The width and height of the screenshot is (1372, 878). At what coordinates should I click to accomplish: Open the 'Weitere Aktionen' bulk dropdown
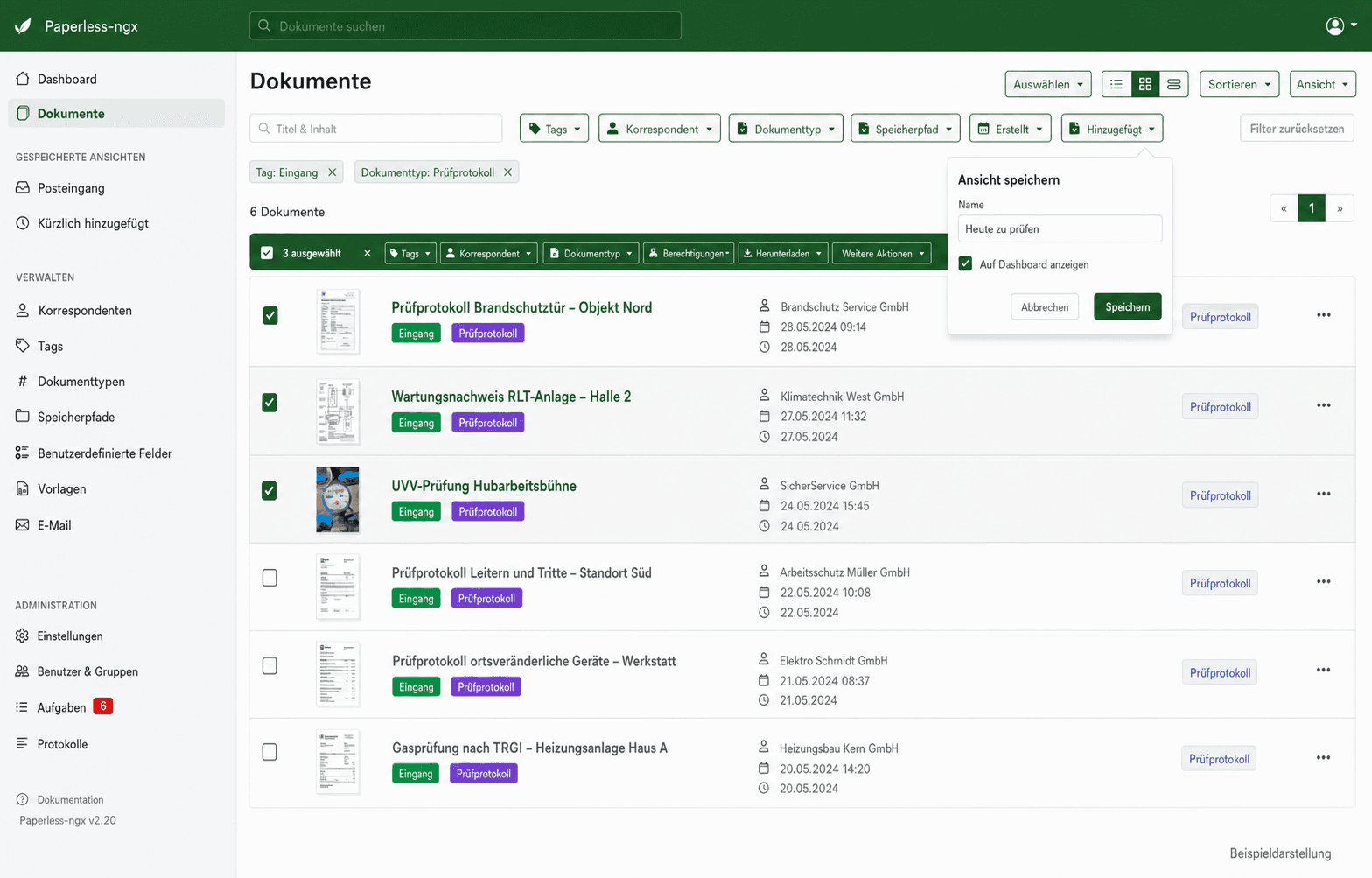pos(882,254)
